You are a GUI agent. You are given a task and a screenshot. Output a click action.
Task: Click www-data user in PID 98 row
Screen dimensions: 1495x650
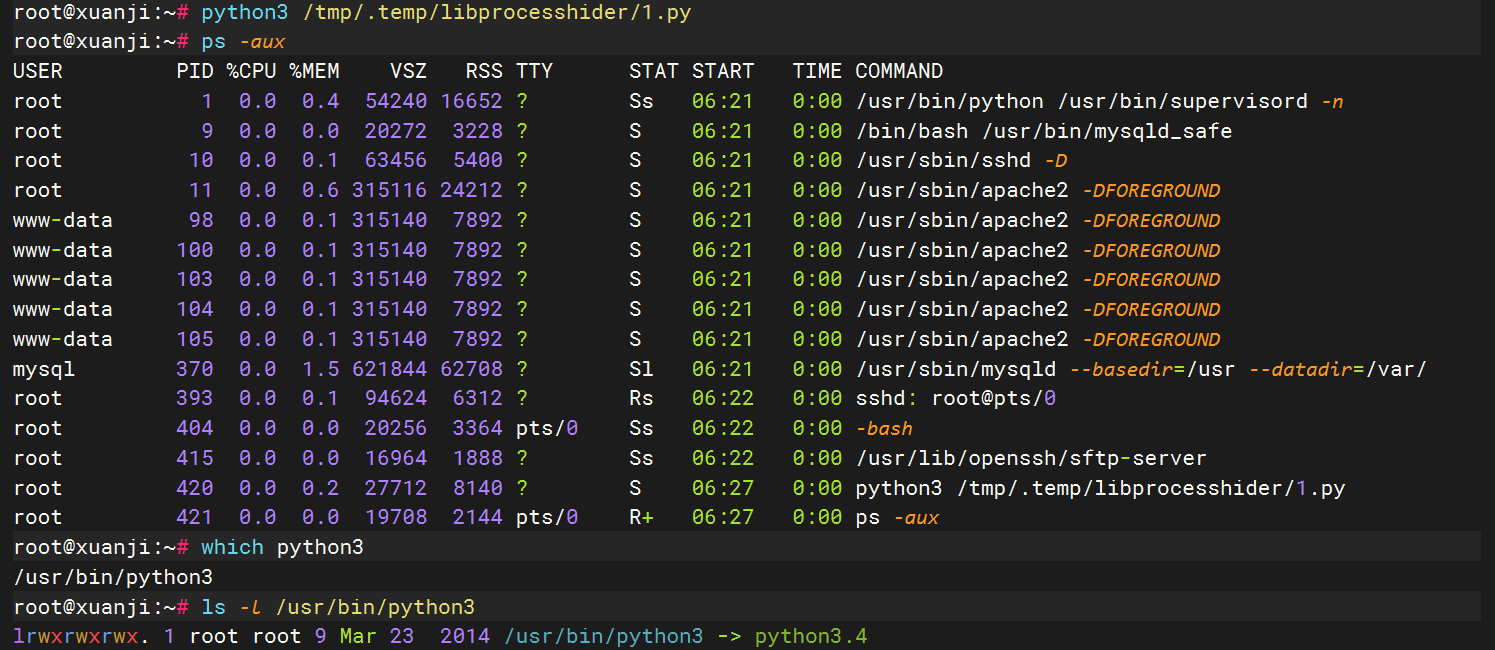[63, 220]
